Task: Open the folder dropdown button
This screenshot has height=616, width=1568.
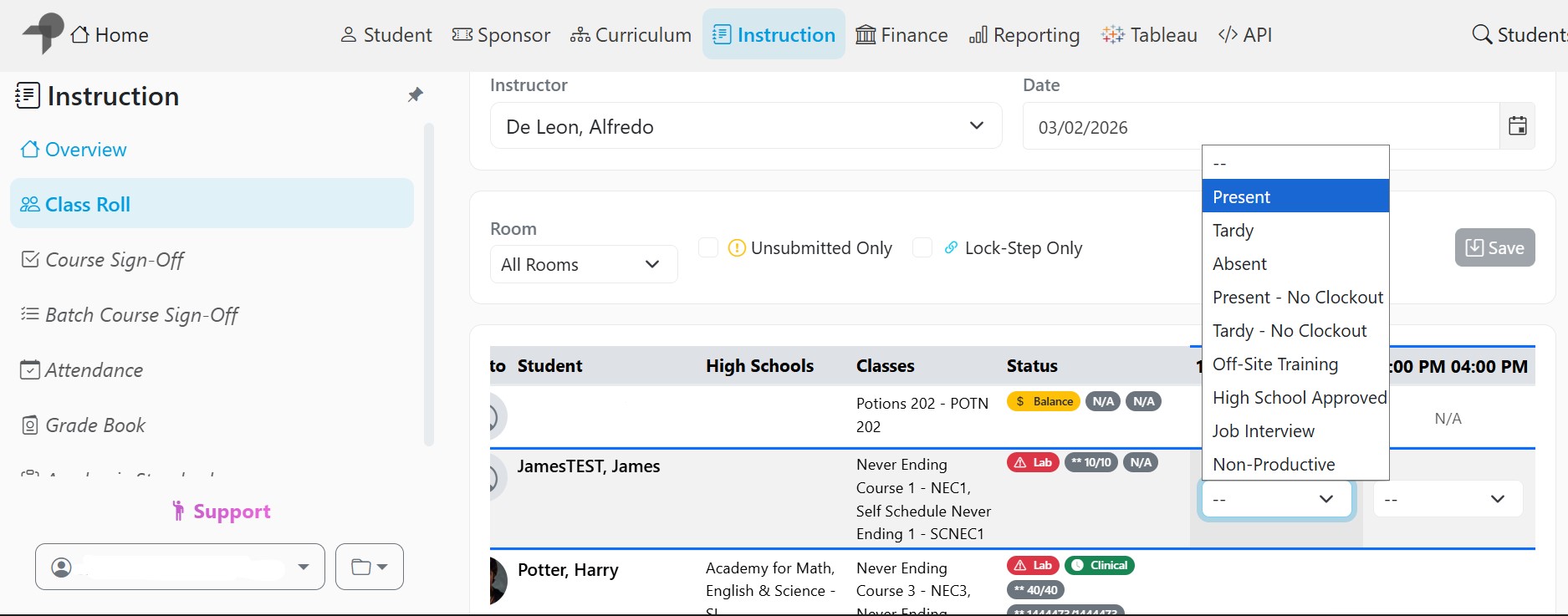Action: click(369, 567)
